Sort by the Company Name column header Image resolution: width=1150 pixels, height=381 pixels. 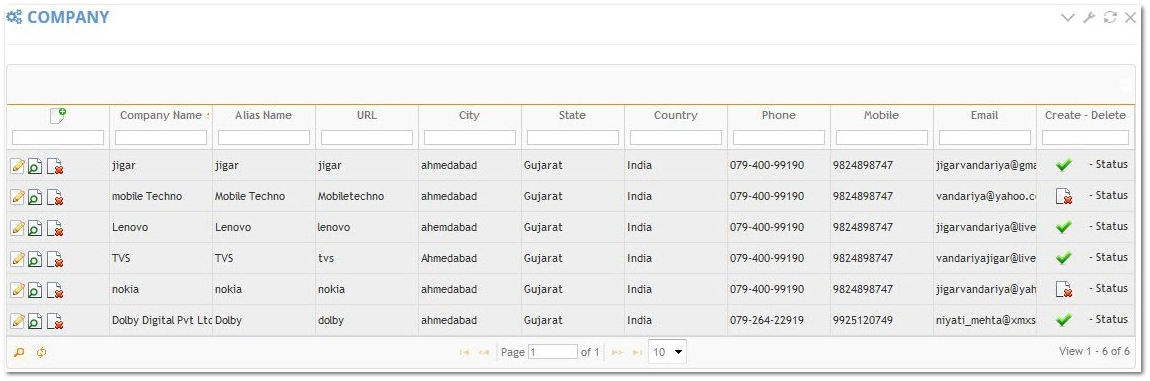161,115
